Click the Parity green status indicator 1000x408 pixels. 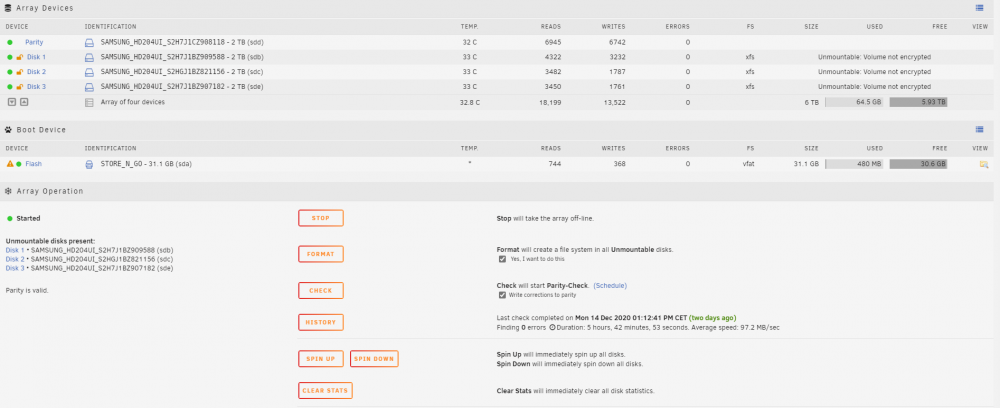tap(10, 42)
